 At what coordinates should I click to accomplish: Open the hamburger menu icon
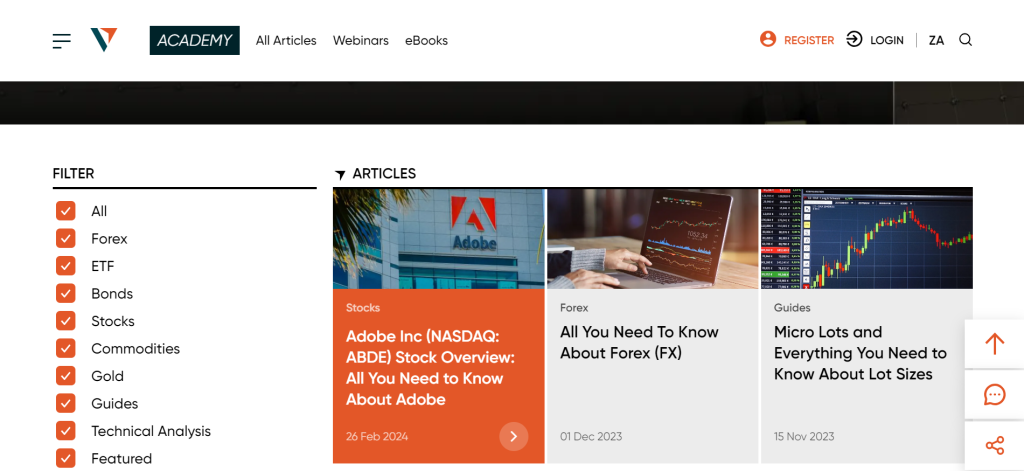(x=62, y=41)
